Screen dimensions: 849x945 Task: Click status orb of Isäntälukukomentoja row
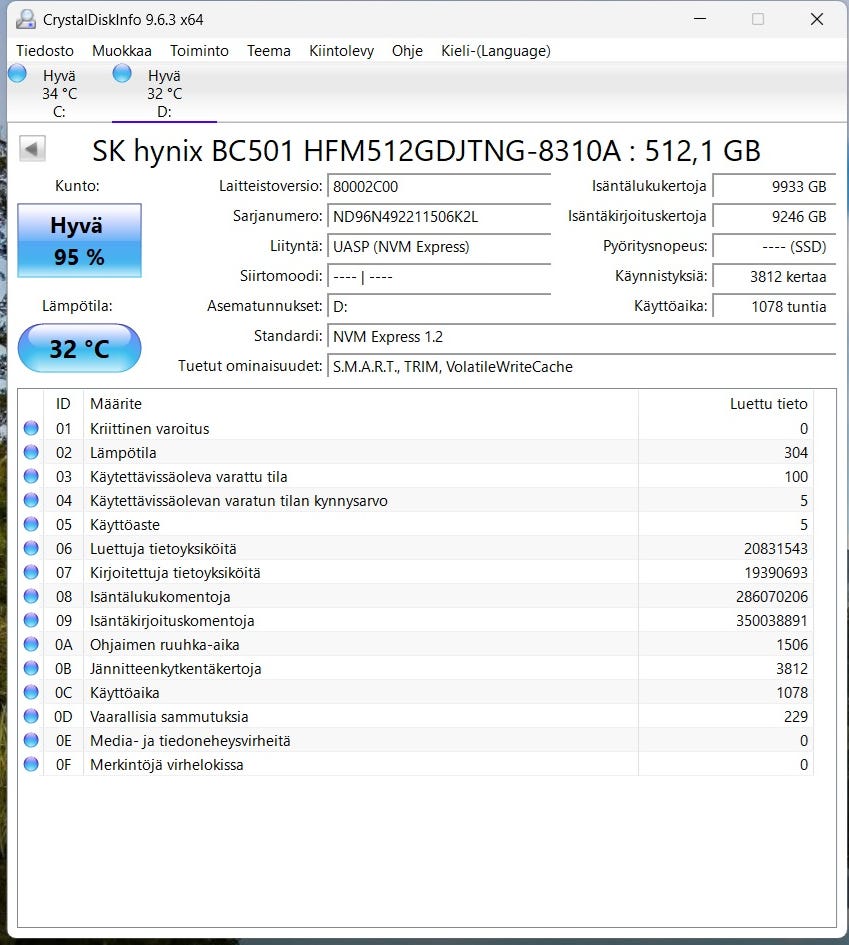point(31,597)
